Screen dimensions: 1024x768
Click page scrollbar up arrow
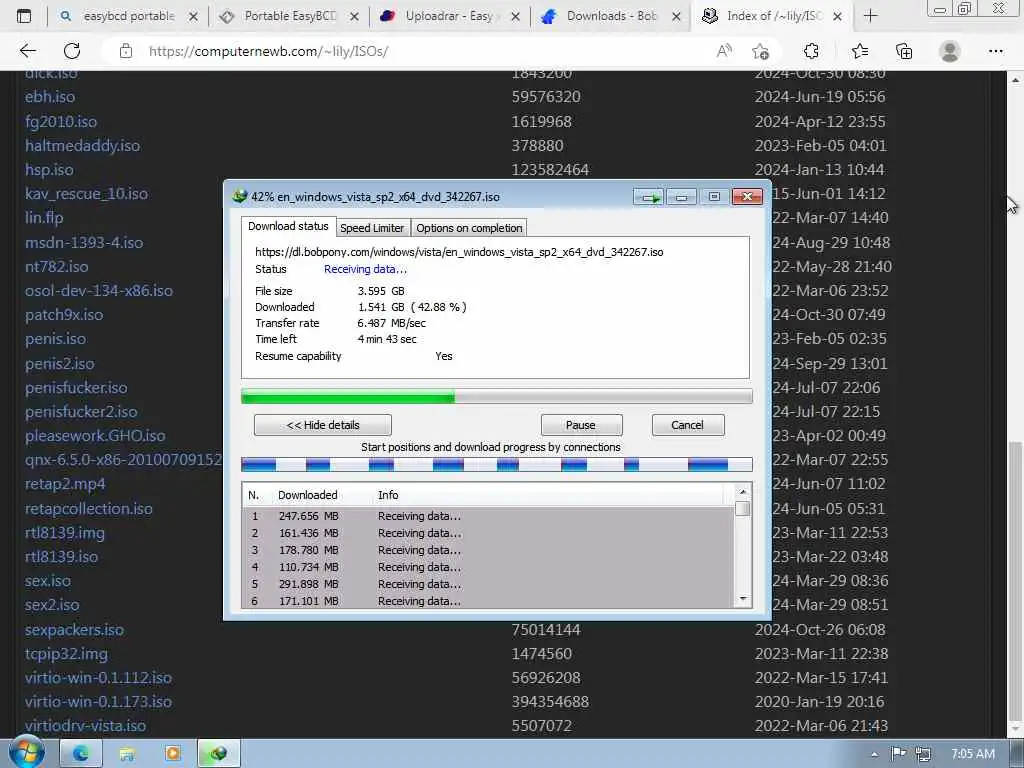(x=1015, y=80)
